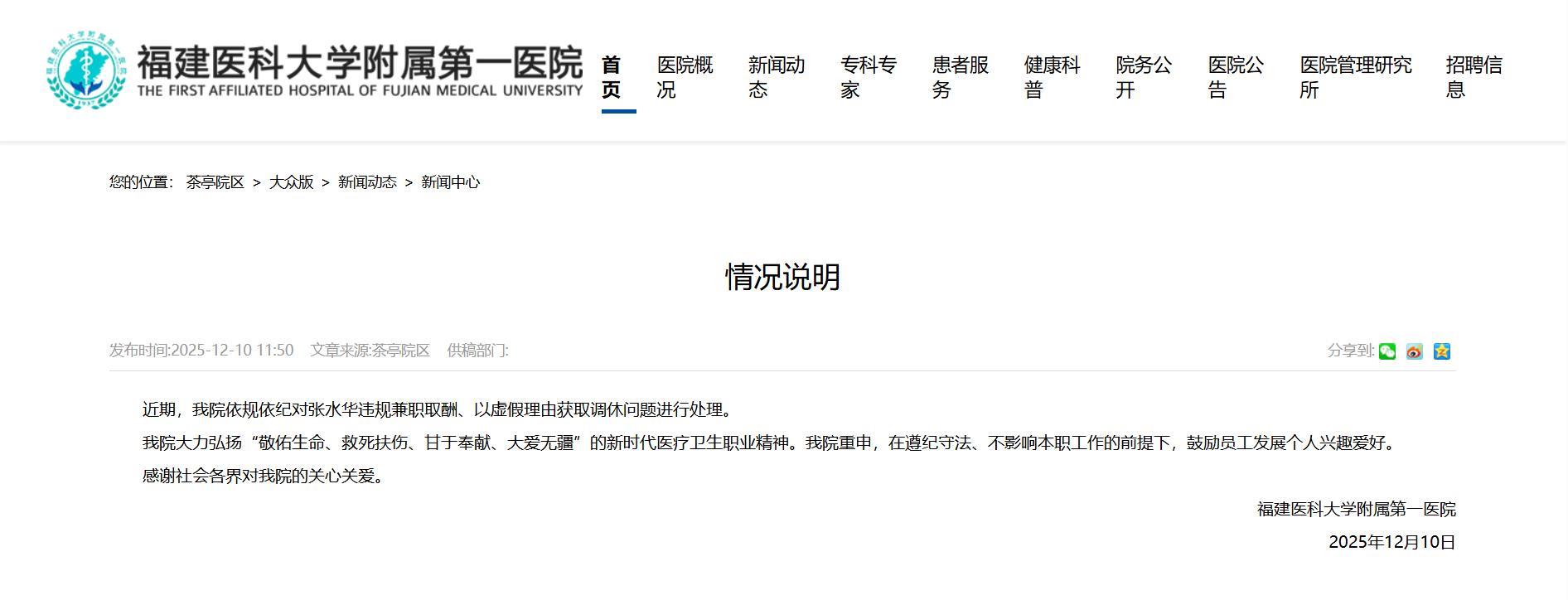Follow the 新闻动态 breadcrumb link
Screen dimensions: 1568x600
point(367,182)
